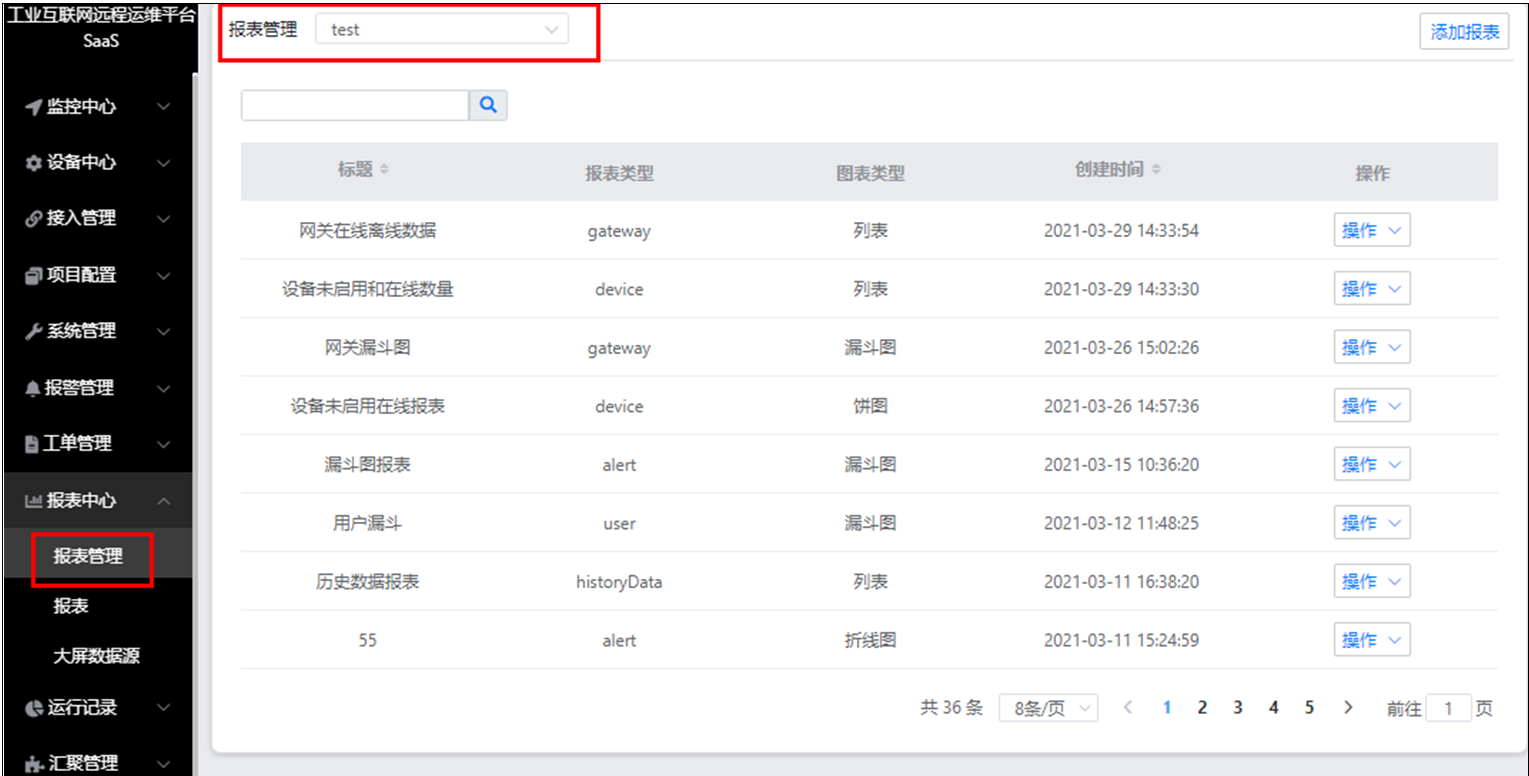The image size is (1529, 776).
Task: Open the 汇聚管理 menu
Action: click(x=98, y=764)
